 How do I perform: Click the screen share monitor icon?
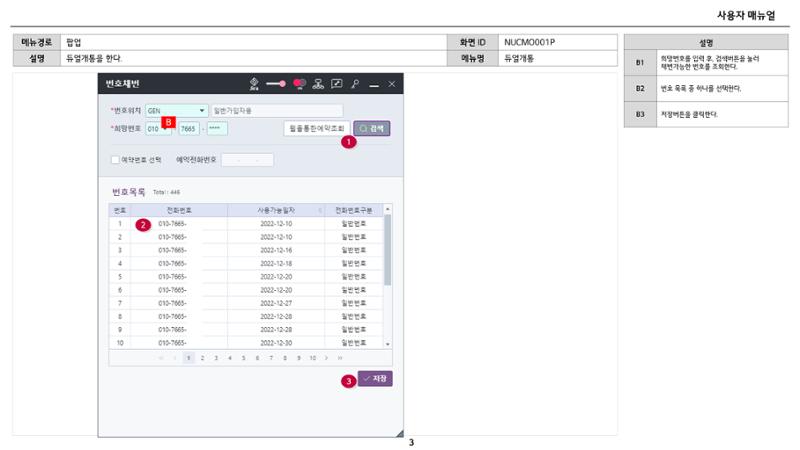(x=337, y=84)
